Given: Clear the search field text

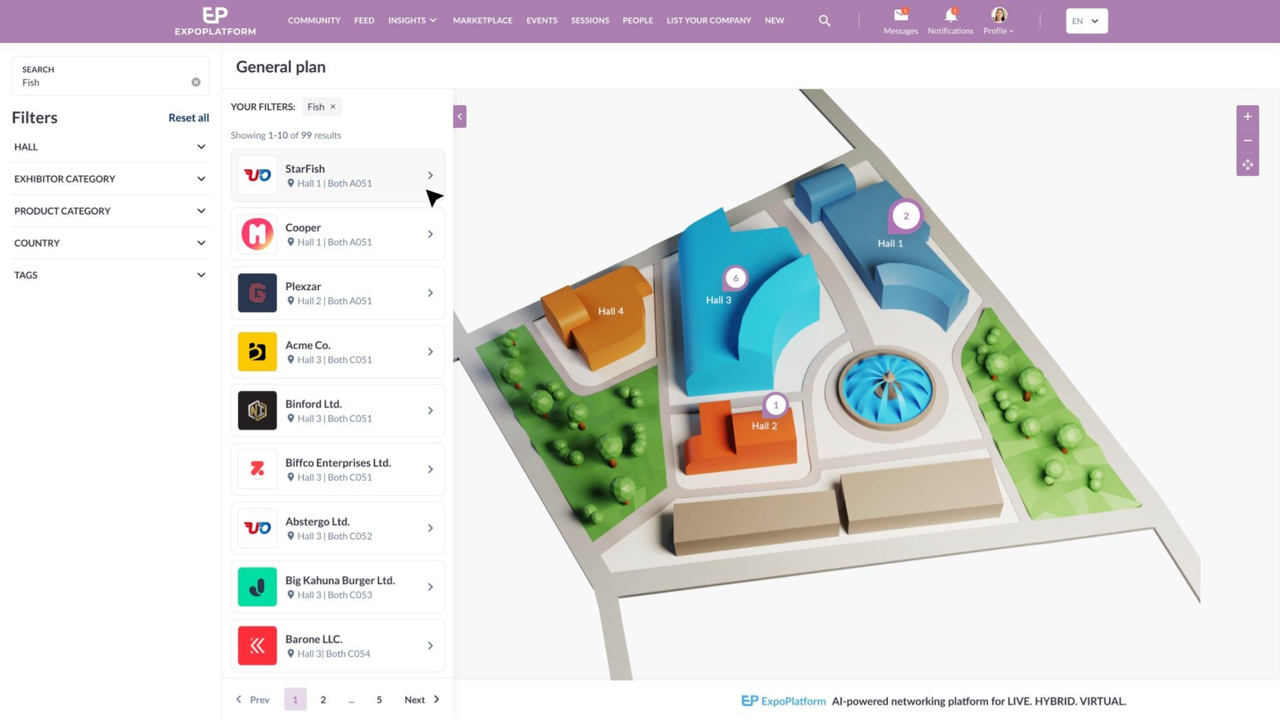Looking at the screenshot, I should click(x=196, y=83).
